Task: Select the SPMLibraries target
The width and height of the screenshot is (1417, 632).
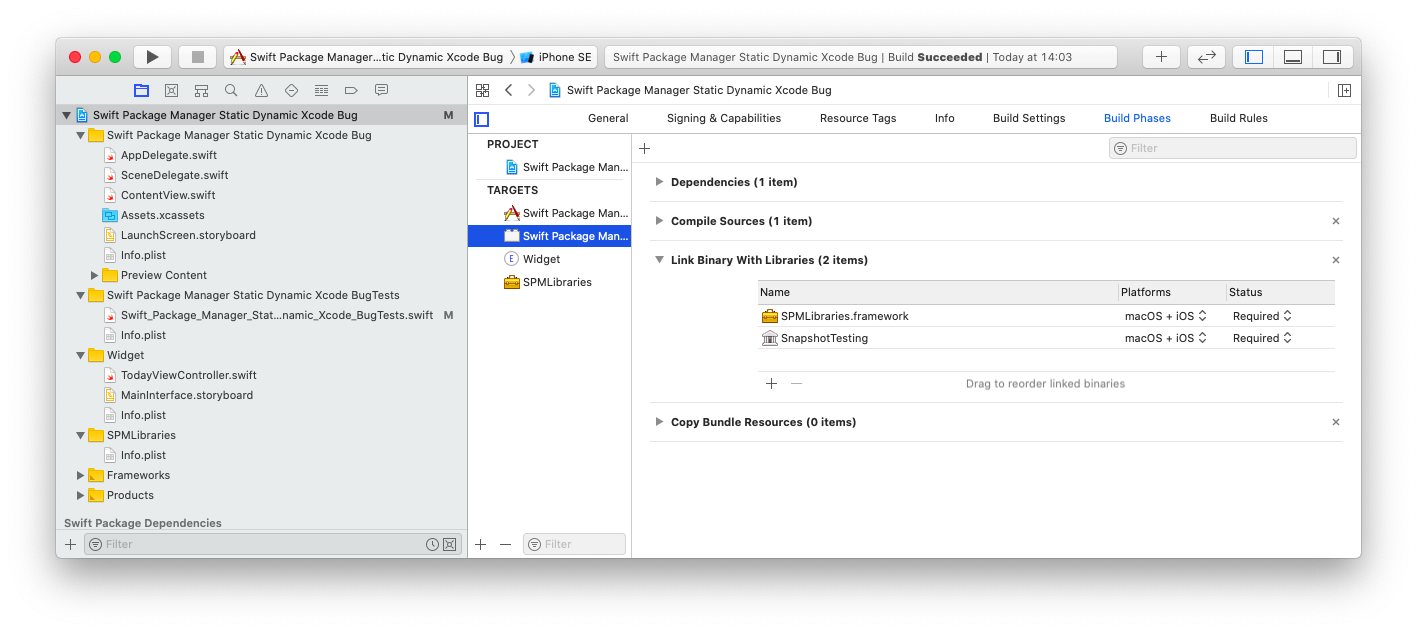Action: click(x=549, y=282)
